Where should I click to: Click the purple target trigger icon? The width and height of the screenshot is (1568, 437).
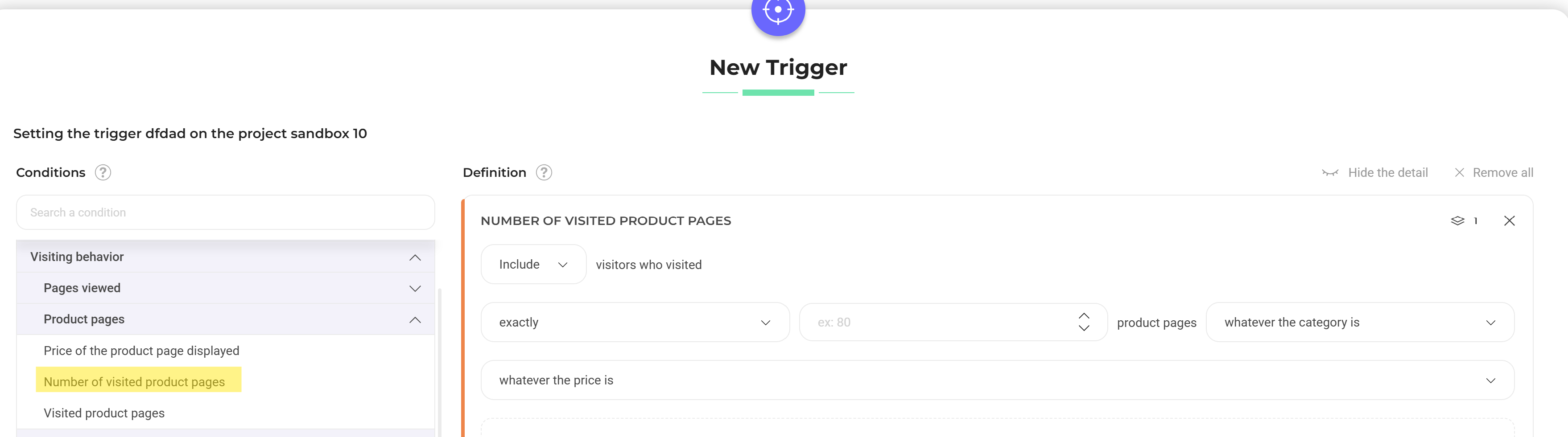pyautogui.click(x=777, y=11)
